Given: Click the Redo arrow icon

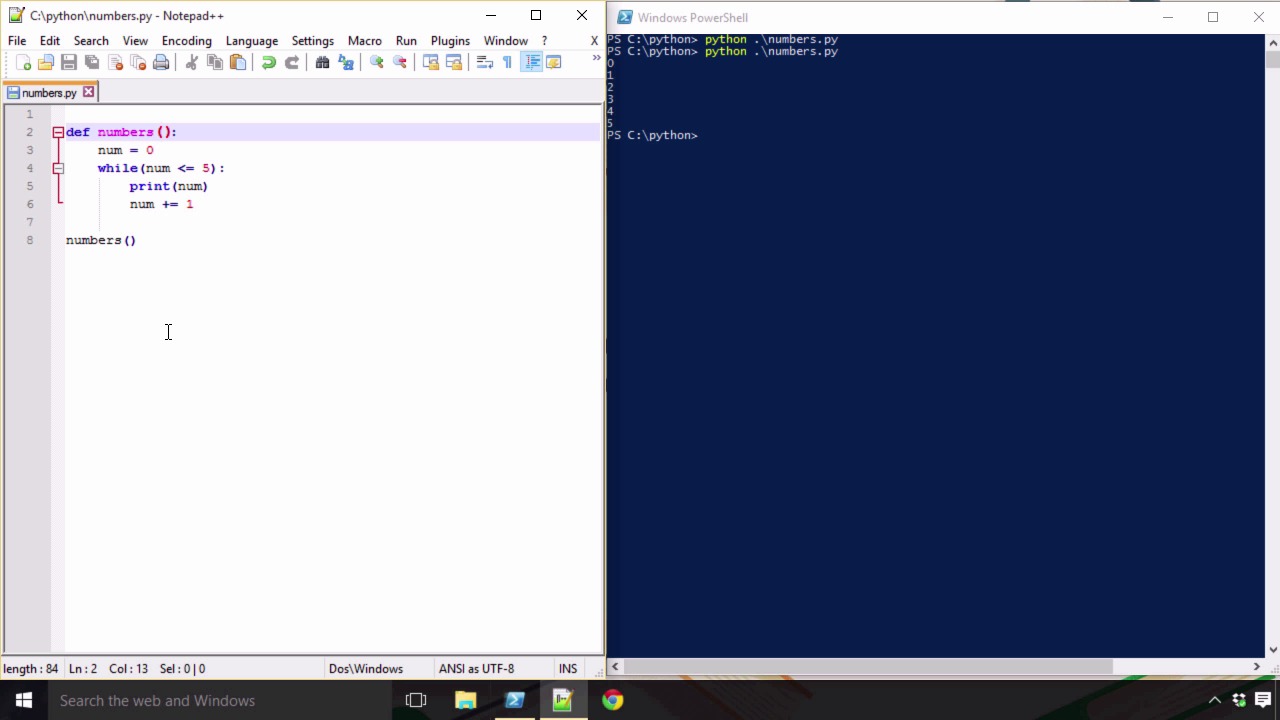Looking at the screenshot, I should tap(291, 62).
